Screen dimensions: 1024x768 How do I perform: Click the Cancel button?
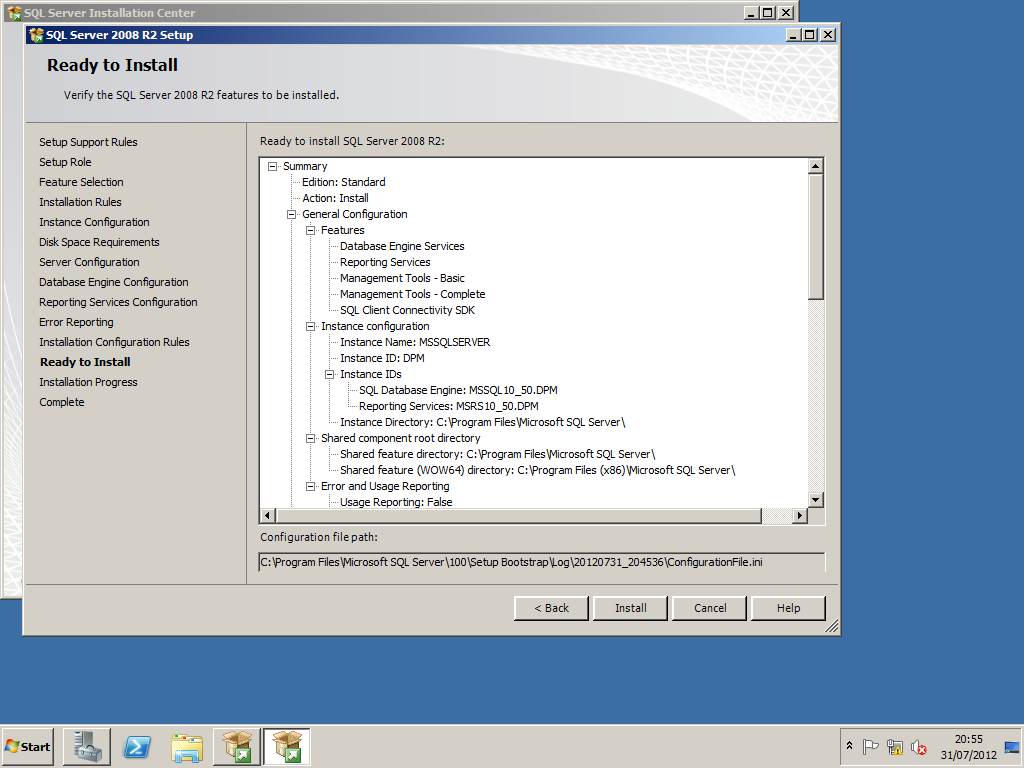(710, 608)
